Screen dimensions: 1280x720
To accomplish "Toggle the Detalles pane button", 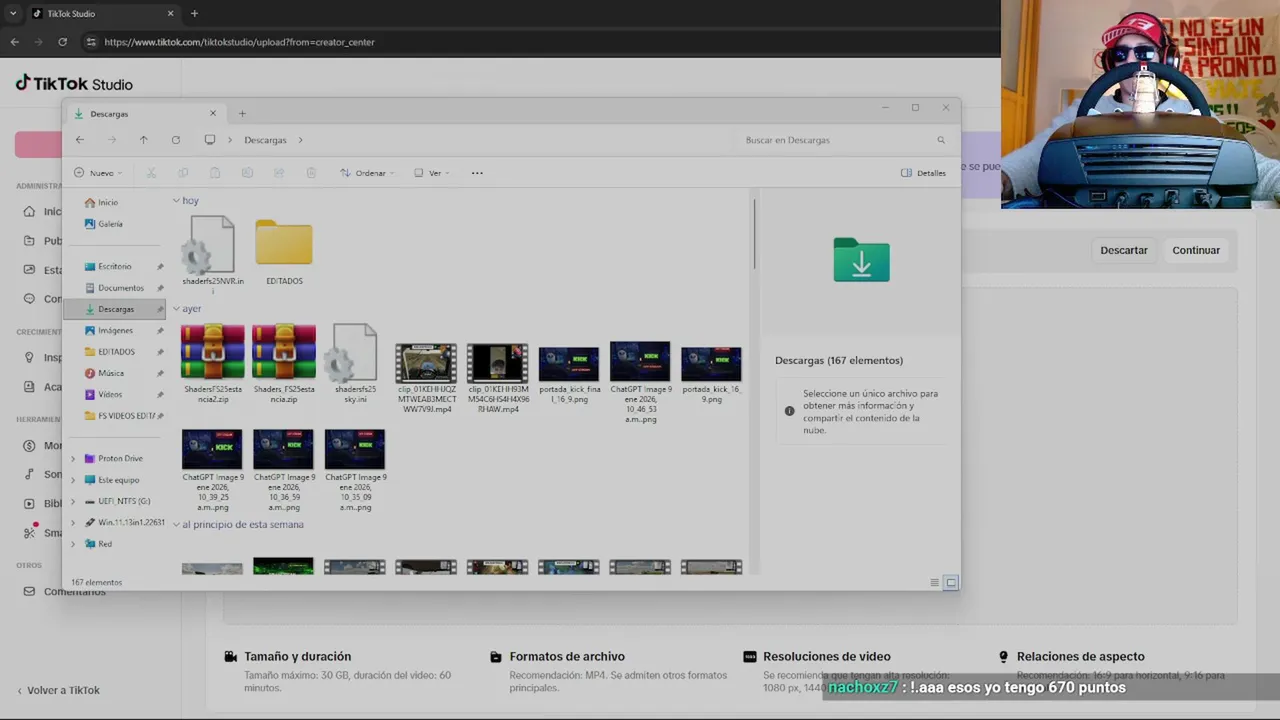I will [923, 173].
